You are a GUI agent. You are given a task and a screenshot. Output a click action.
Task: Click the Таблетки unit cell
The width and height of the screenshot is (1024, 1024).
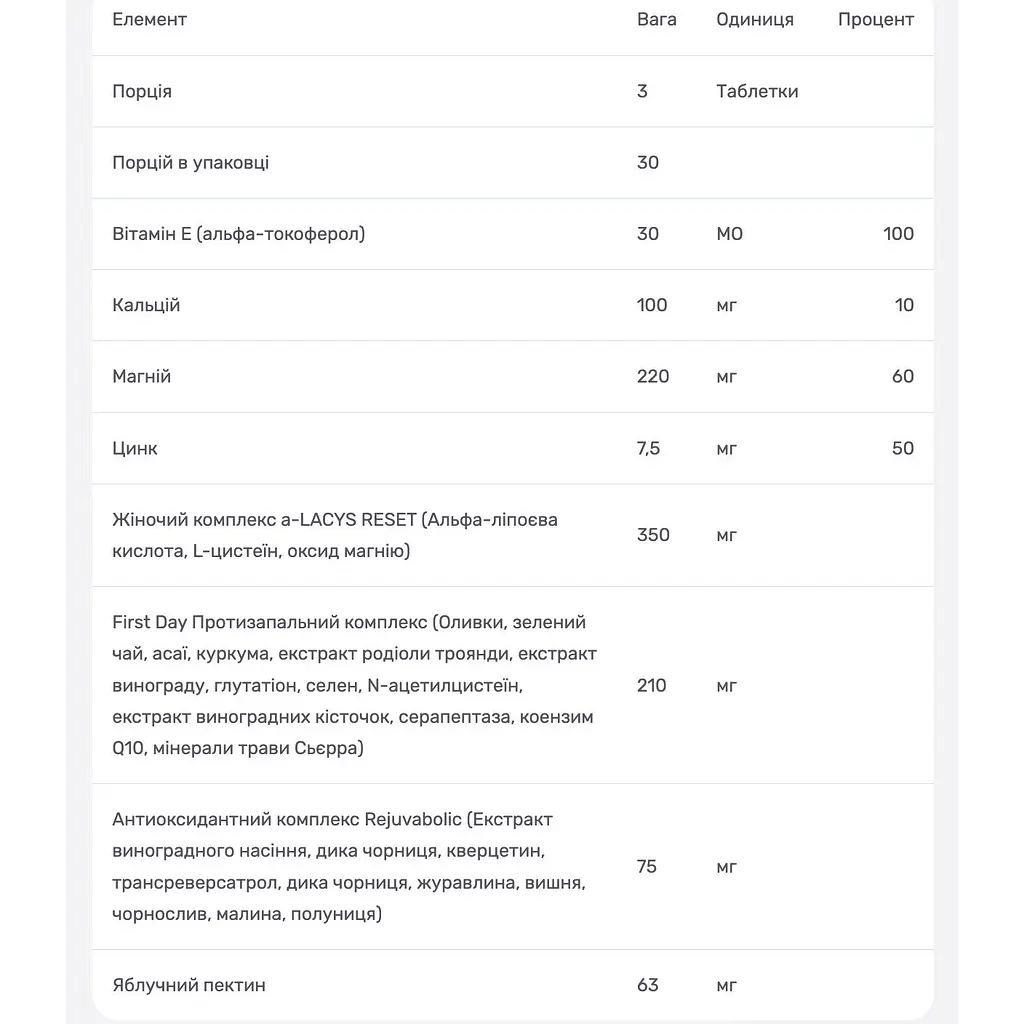click(x=757, y=91)
